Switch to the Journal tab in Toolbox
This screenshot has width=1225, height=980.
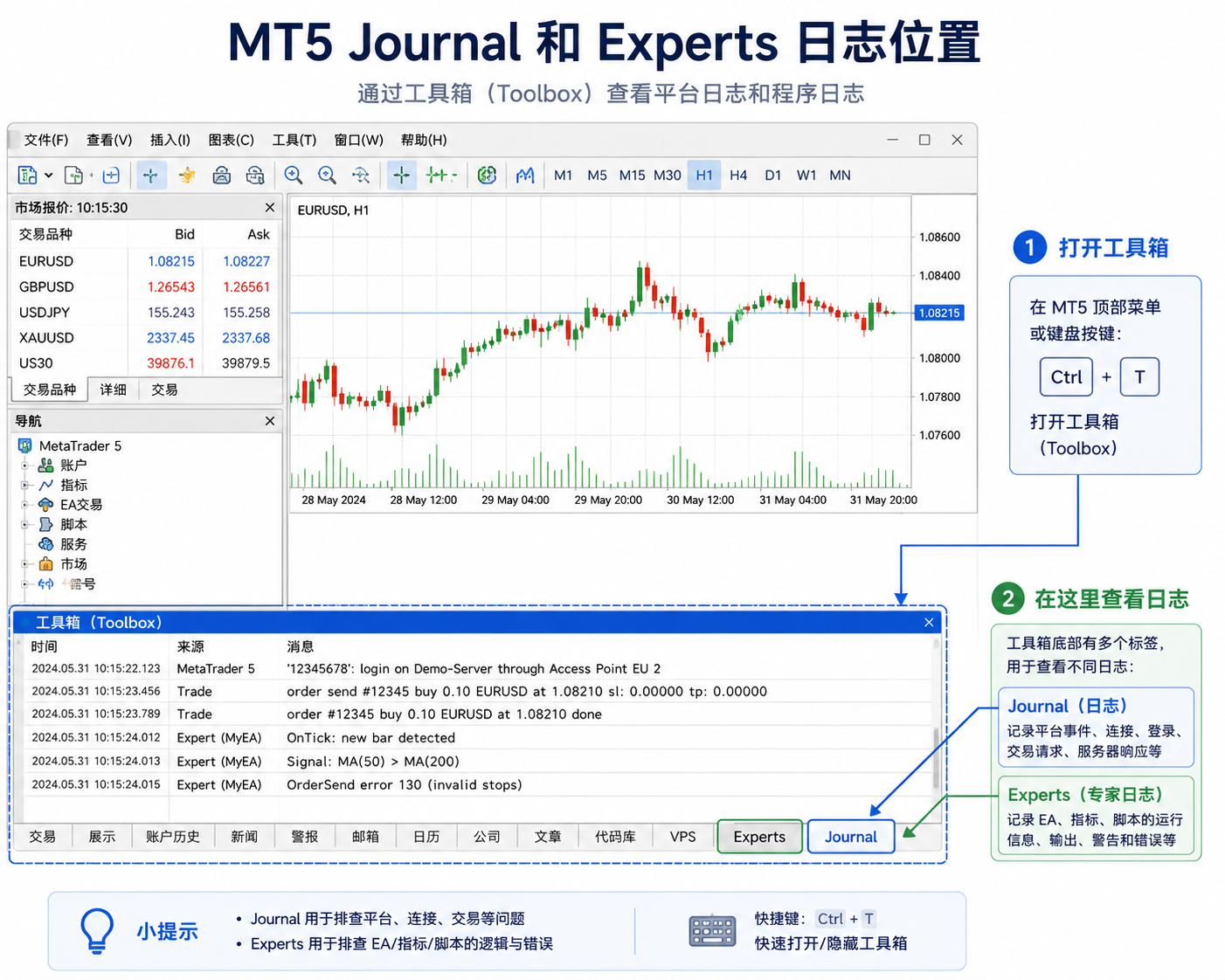pos(851,837)
